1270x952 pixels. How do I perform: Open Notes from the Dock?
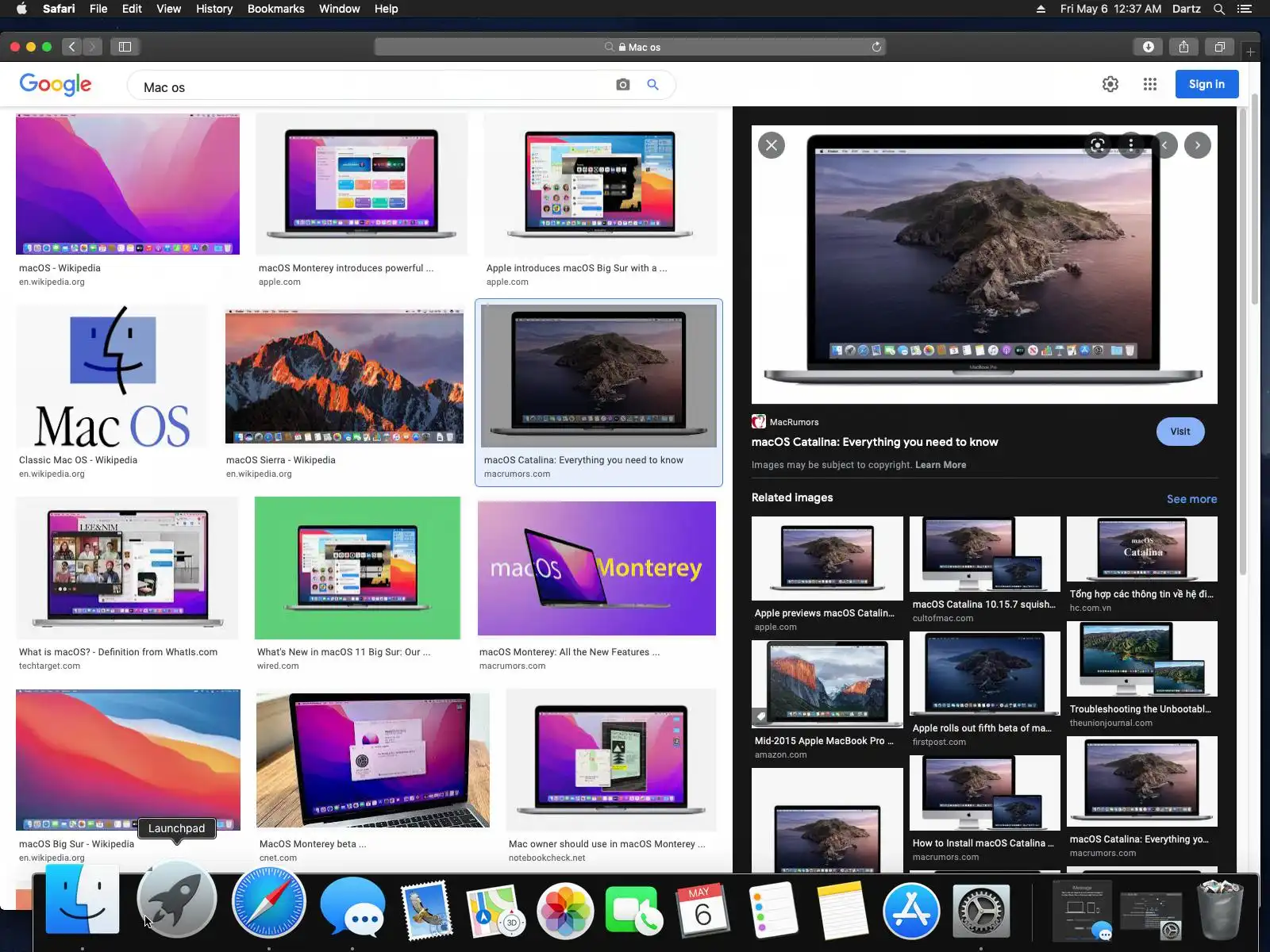[842, 911]
